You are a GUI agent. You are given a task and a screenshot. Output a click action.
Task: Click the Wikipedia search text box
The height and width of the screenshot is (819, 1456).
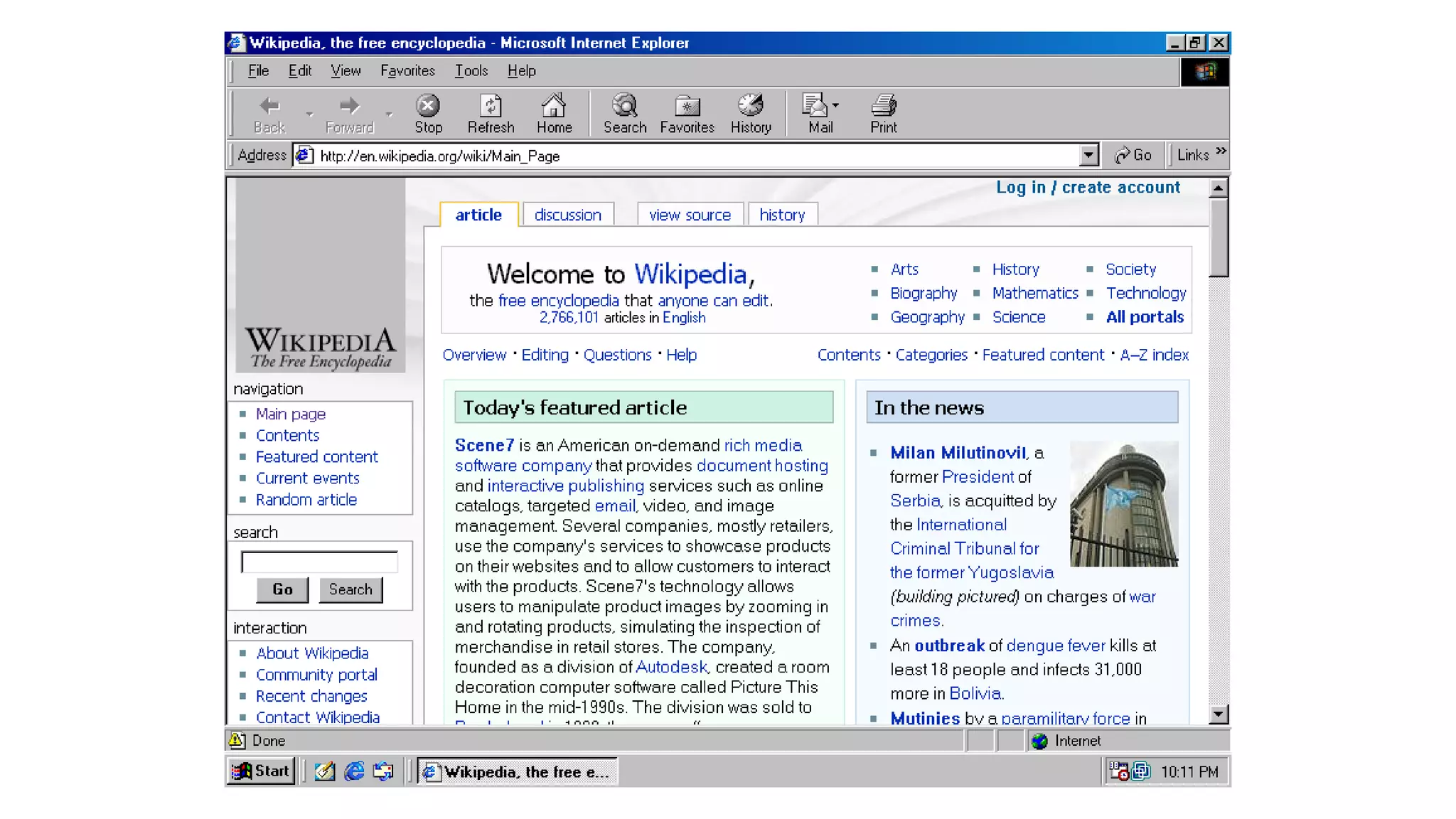[x=319, y=562]
